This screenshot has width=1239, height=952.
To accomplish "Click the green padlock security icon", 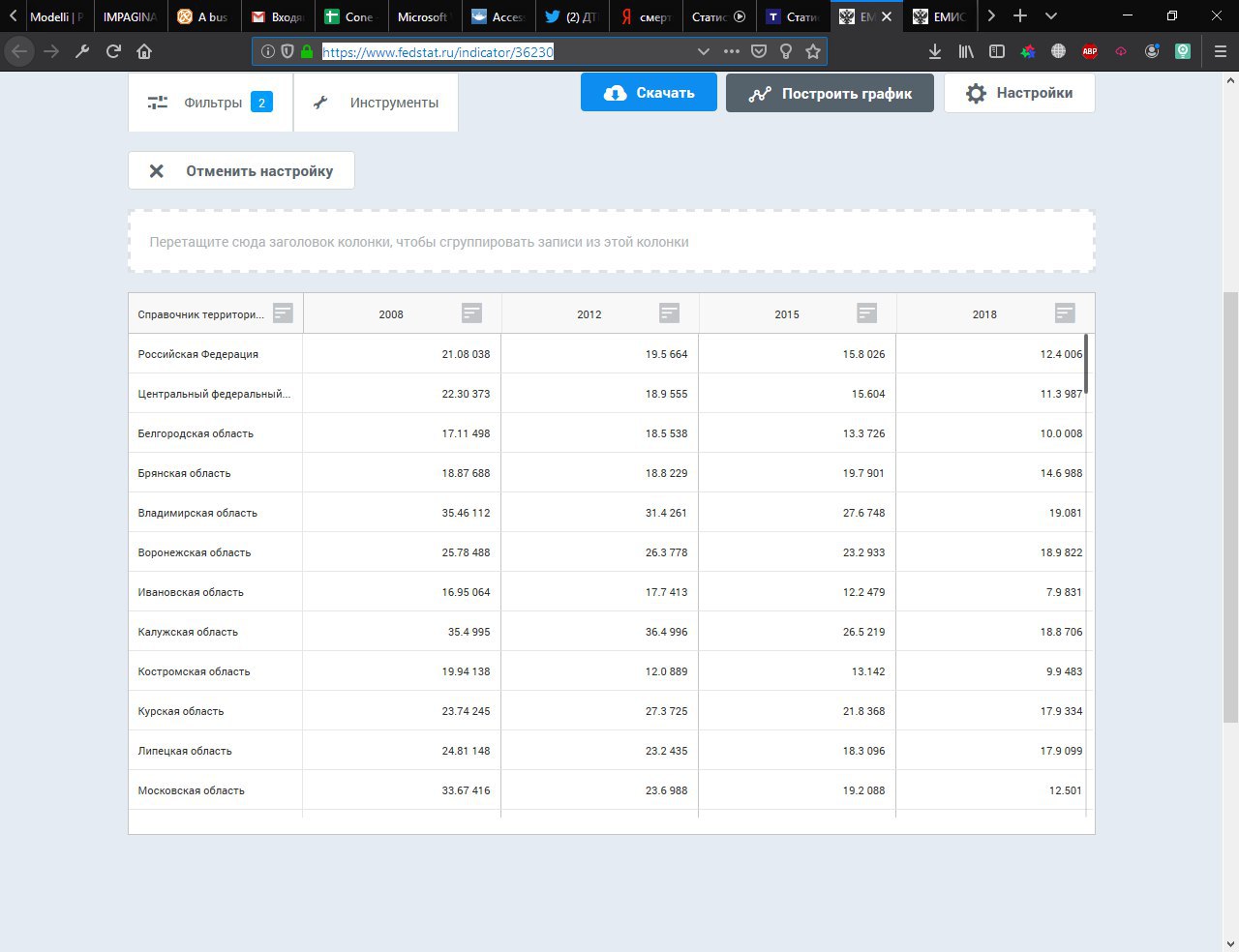I will [307, 51].
